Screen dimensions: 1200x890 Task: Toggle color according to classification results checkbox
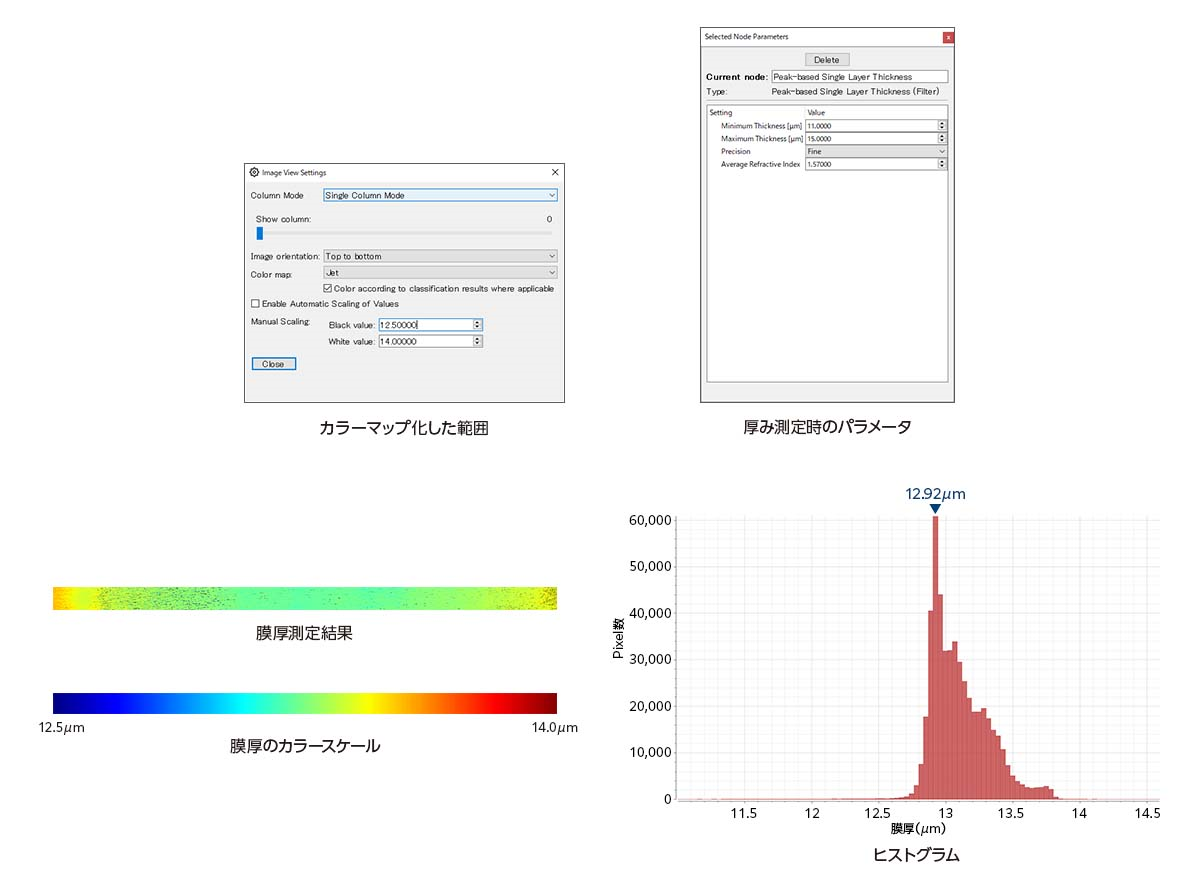click(328, 288)
